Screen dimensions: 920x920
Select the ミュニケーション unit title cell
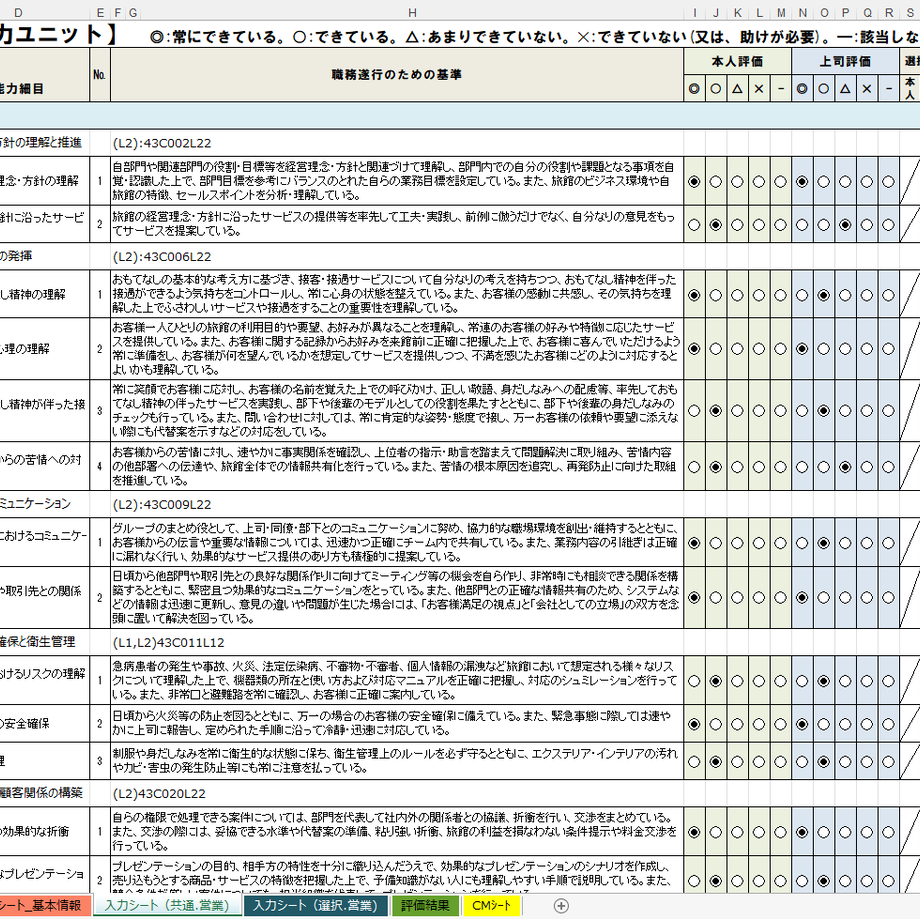pos(45,505)
